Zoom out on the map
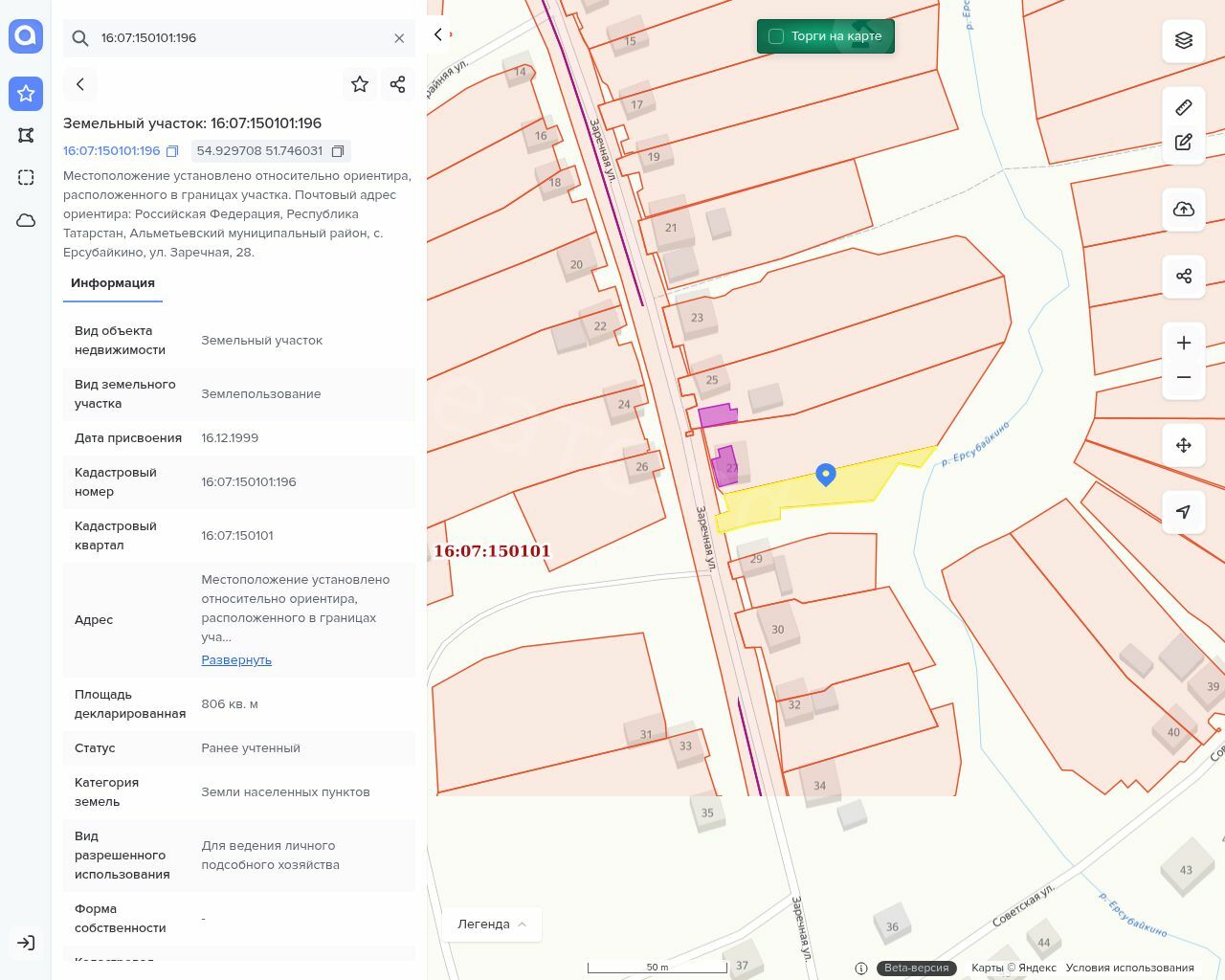This screenshot has width=1225, height=980. (1184, 377)
